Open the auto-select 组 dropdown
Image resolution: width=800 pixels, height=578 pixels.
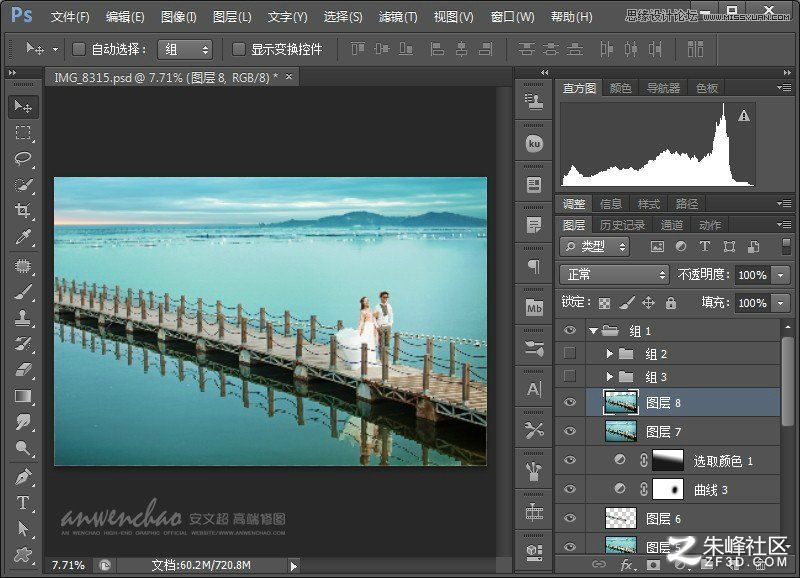pyautogui.click(x=185, y=49)
